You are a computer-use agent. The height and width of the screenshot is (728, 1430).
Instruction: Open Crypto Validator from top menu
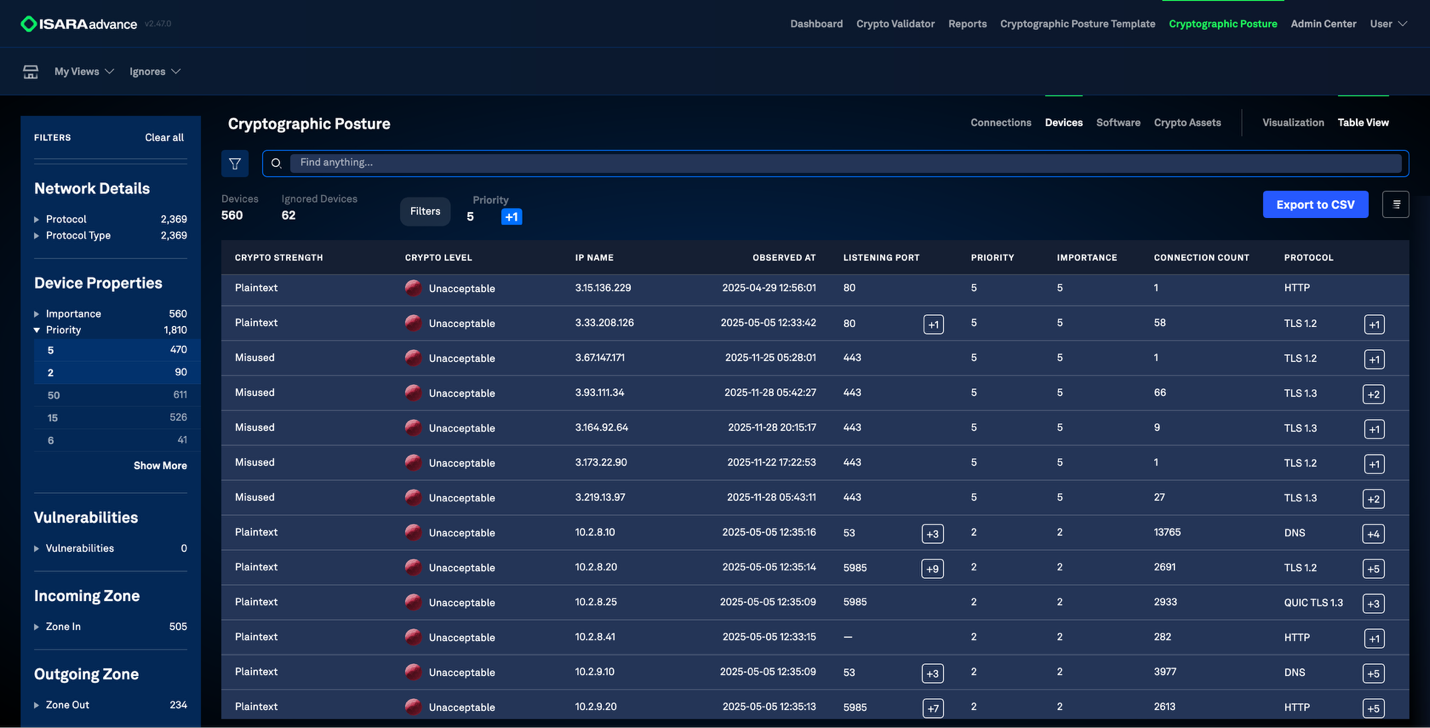[x=895, y=24]
